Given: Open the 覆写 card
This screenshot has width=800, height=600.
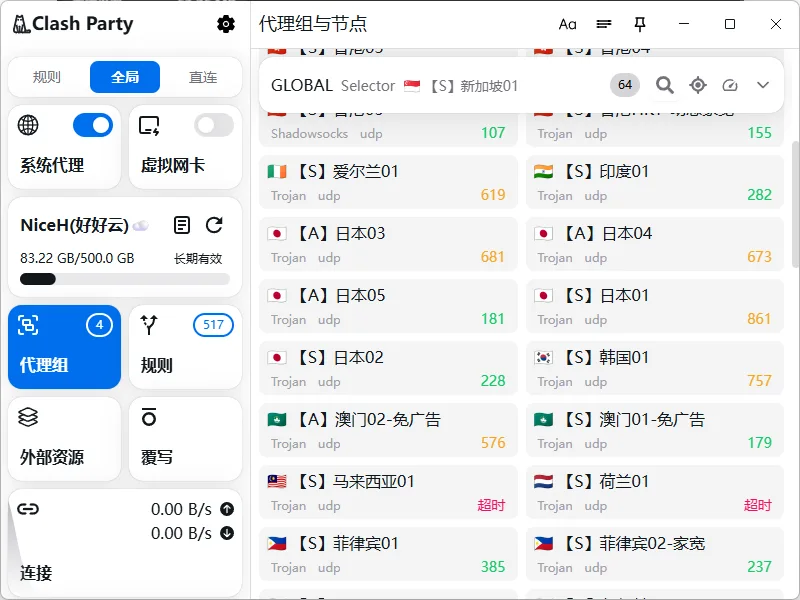Looking at the screenshot, I should (185, 439).
